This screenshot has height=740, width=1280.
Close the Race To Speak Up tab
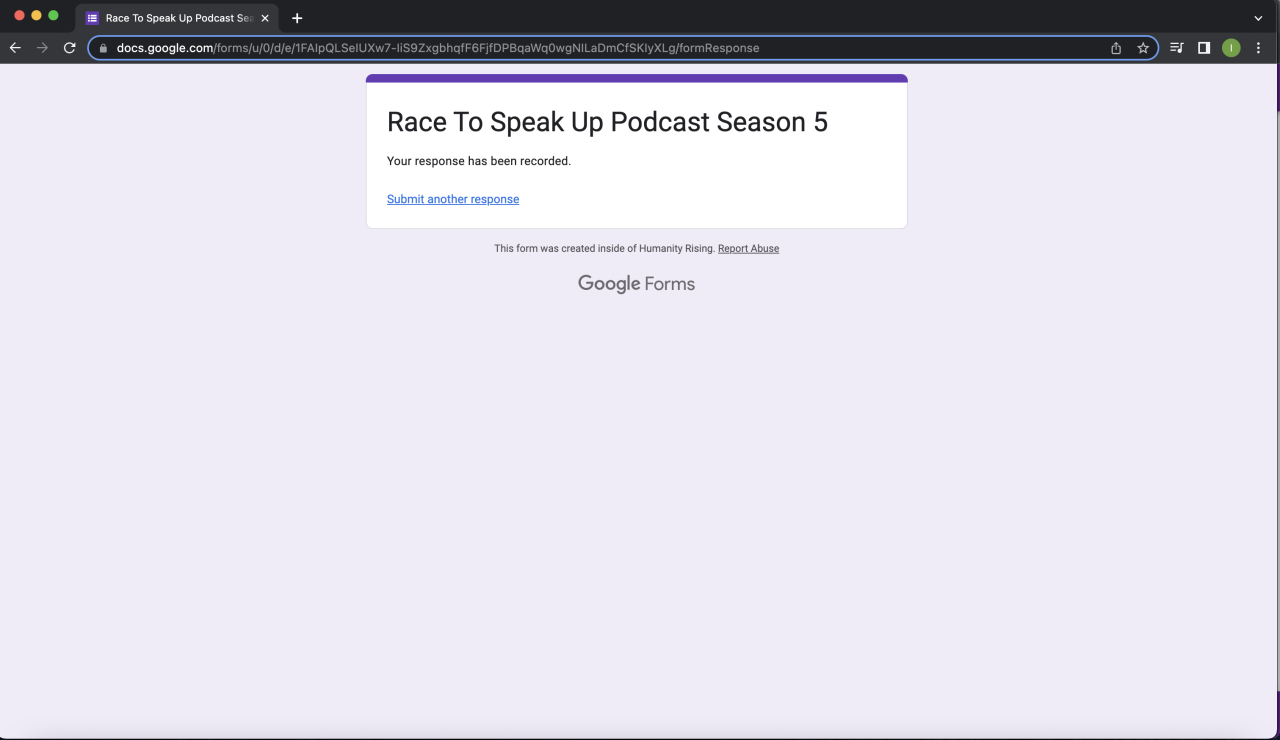point(265,18)
